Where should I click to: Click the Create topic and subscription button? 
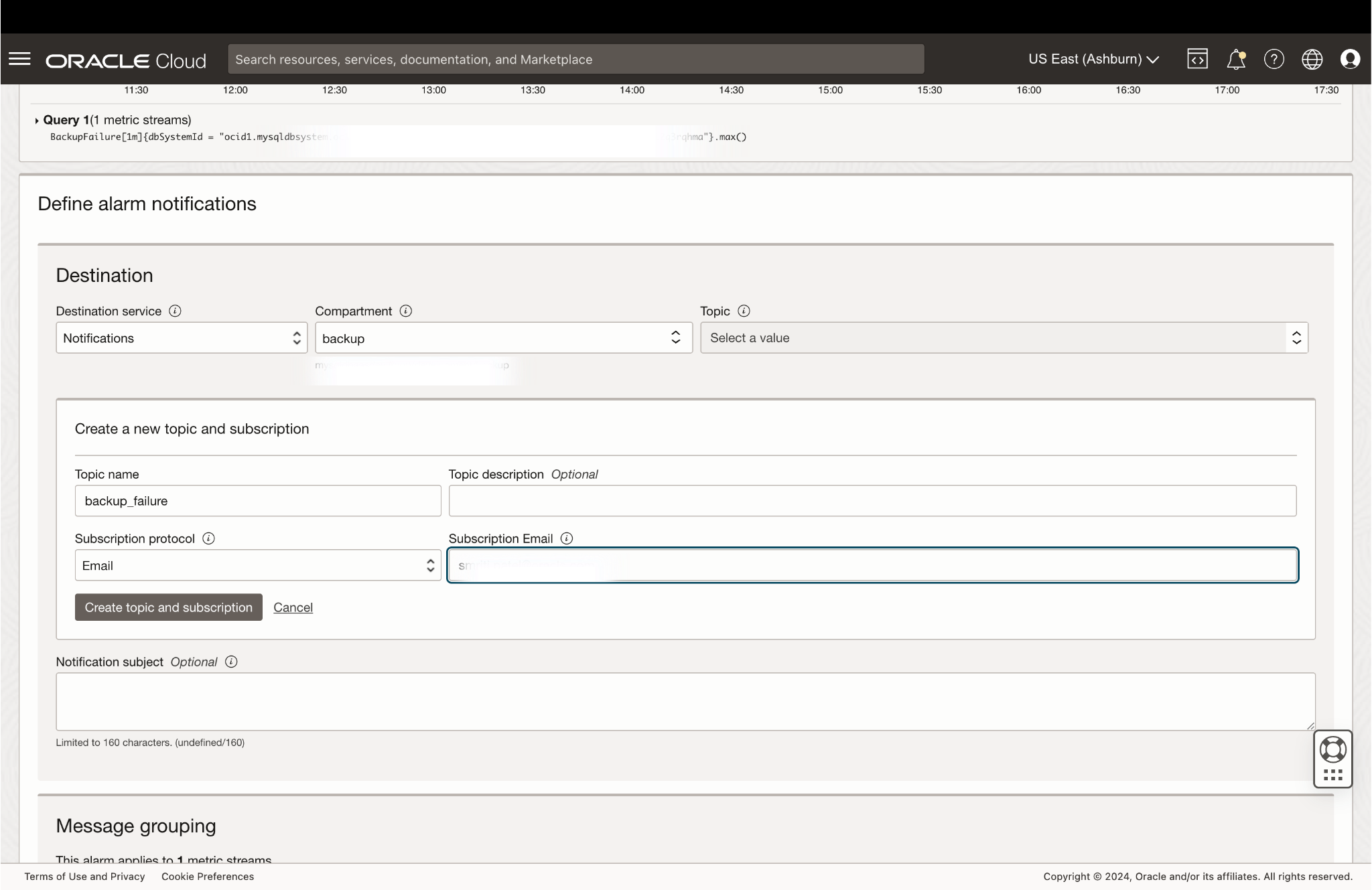[x=168, y=607]
